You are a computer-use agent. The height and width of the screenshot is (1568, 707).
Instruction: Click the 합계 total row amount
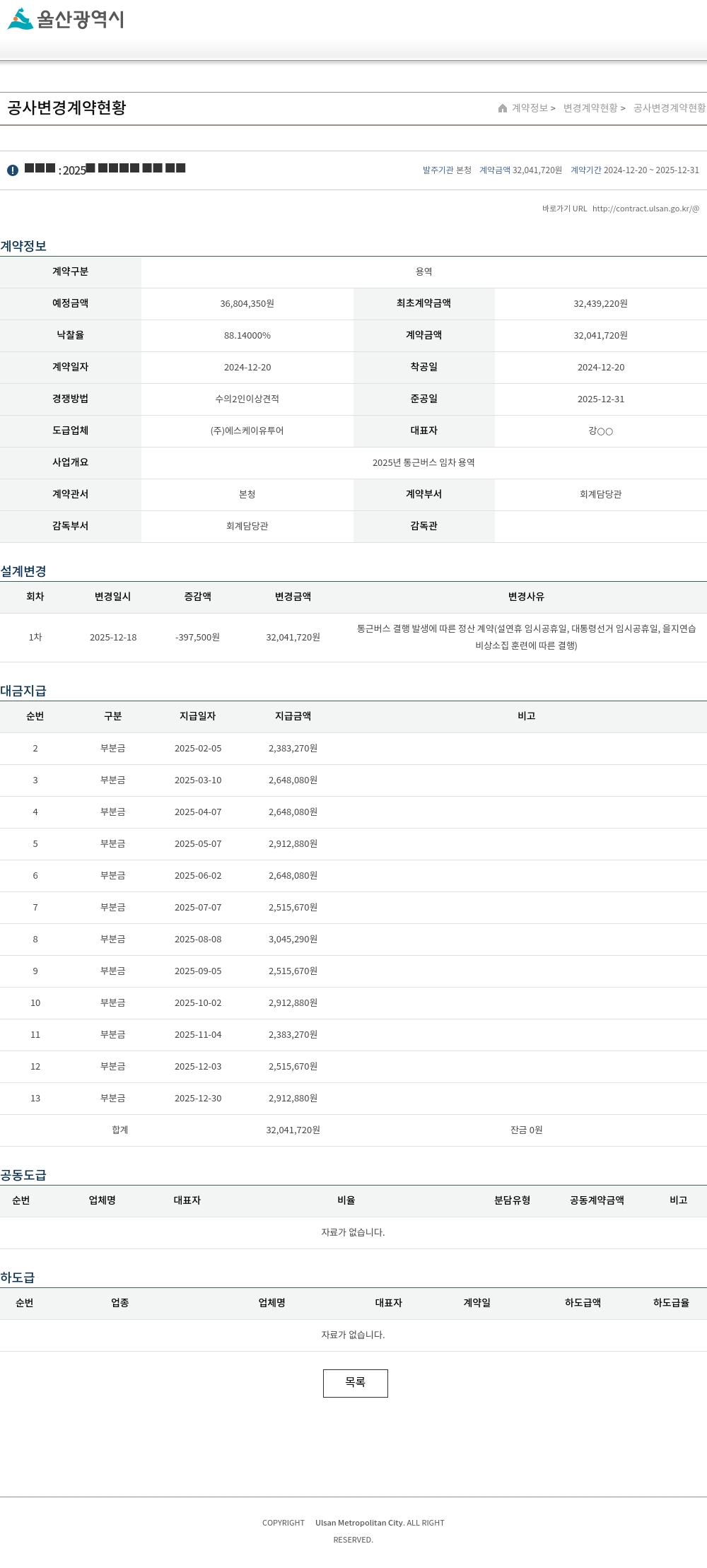293,1130
